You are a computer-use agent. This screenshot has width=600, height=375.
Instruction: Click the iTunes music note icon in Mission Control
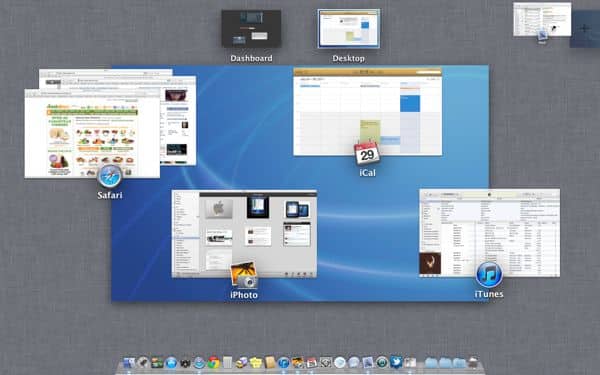click(x=489, y=275)
